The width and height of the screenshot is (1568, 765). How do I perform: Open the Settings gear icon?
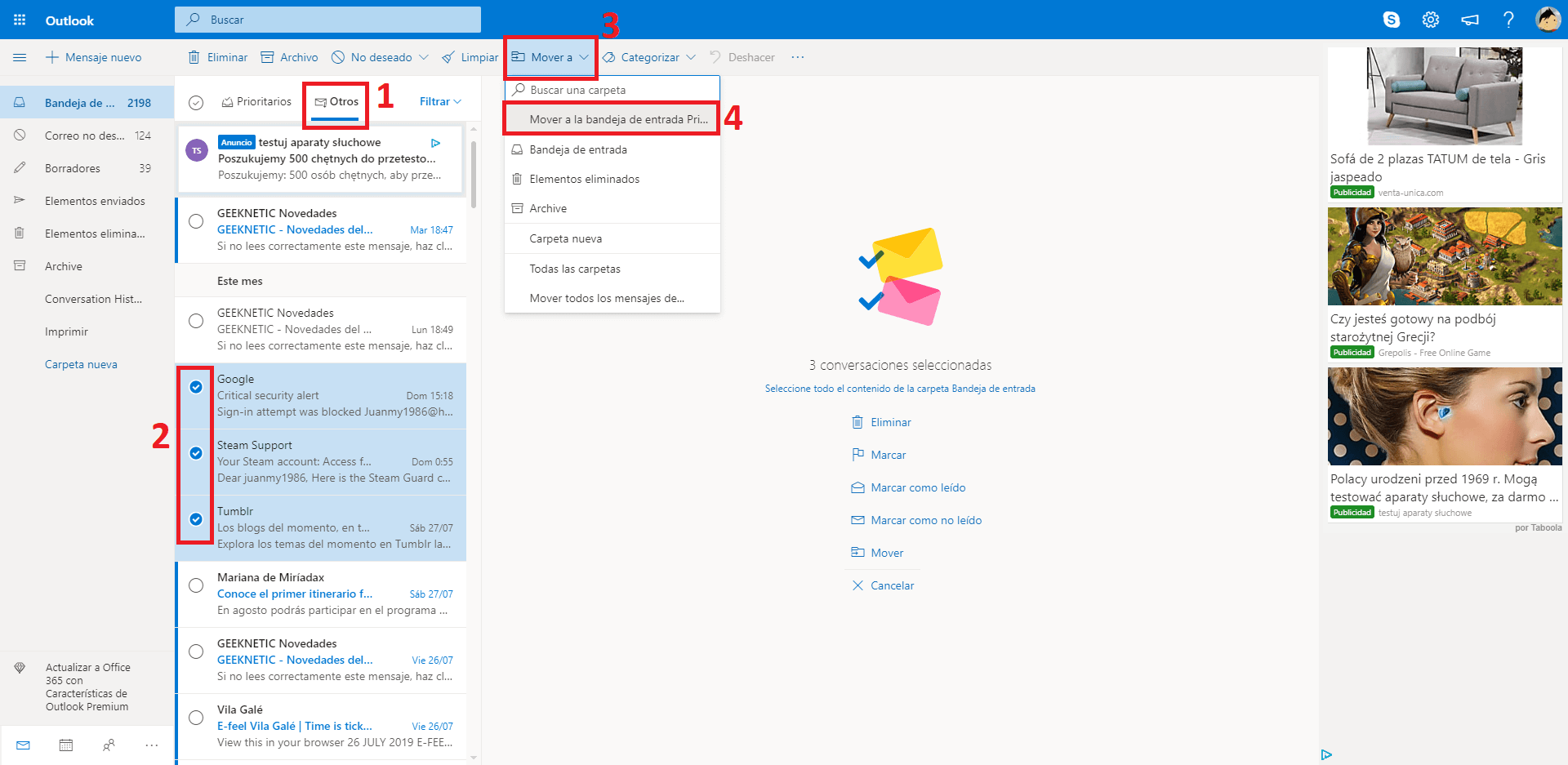pos(1431,20)
